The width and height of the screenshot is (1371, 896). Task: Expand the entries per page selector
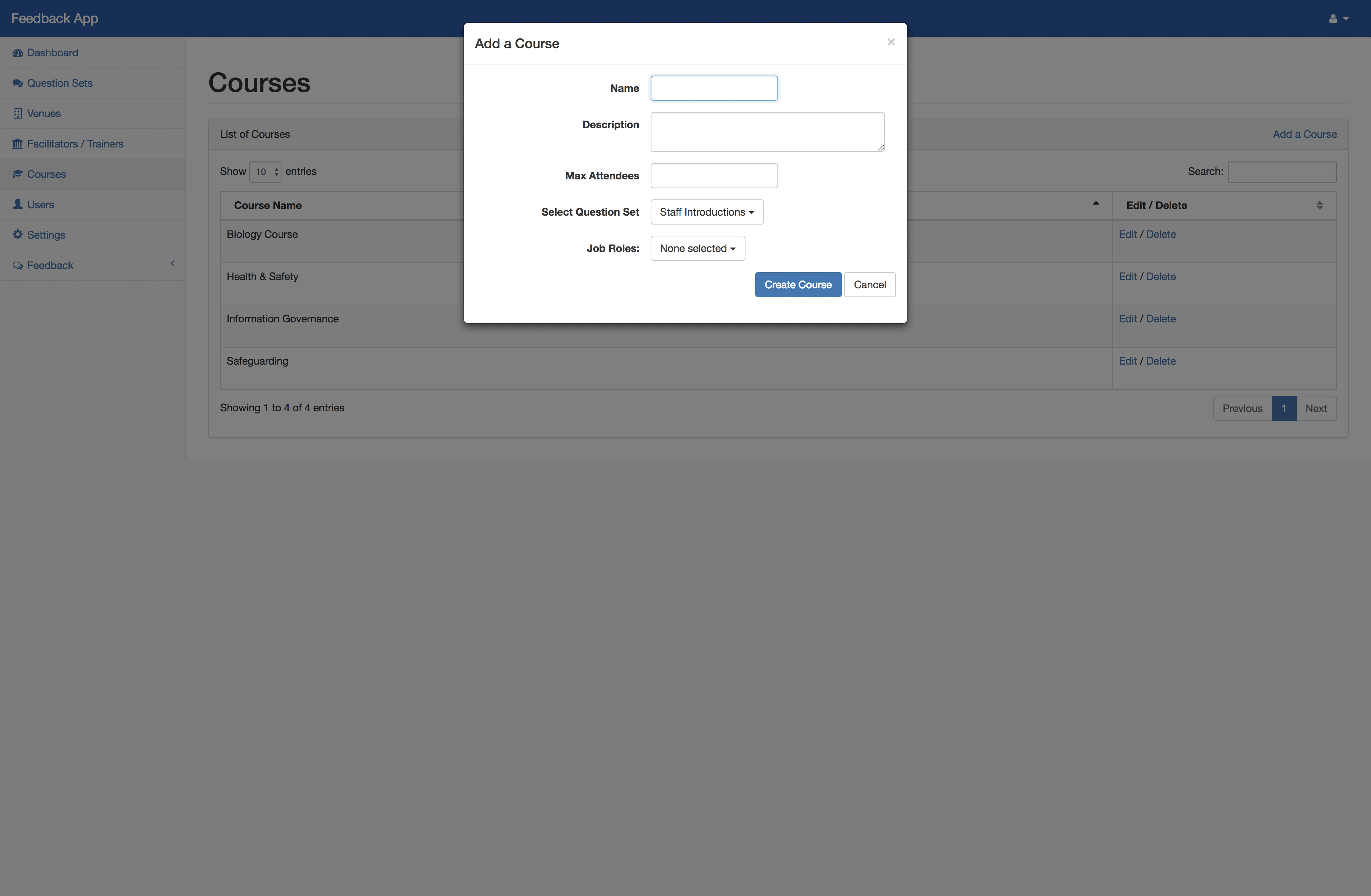pos(265,171)
